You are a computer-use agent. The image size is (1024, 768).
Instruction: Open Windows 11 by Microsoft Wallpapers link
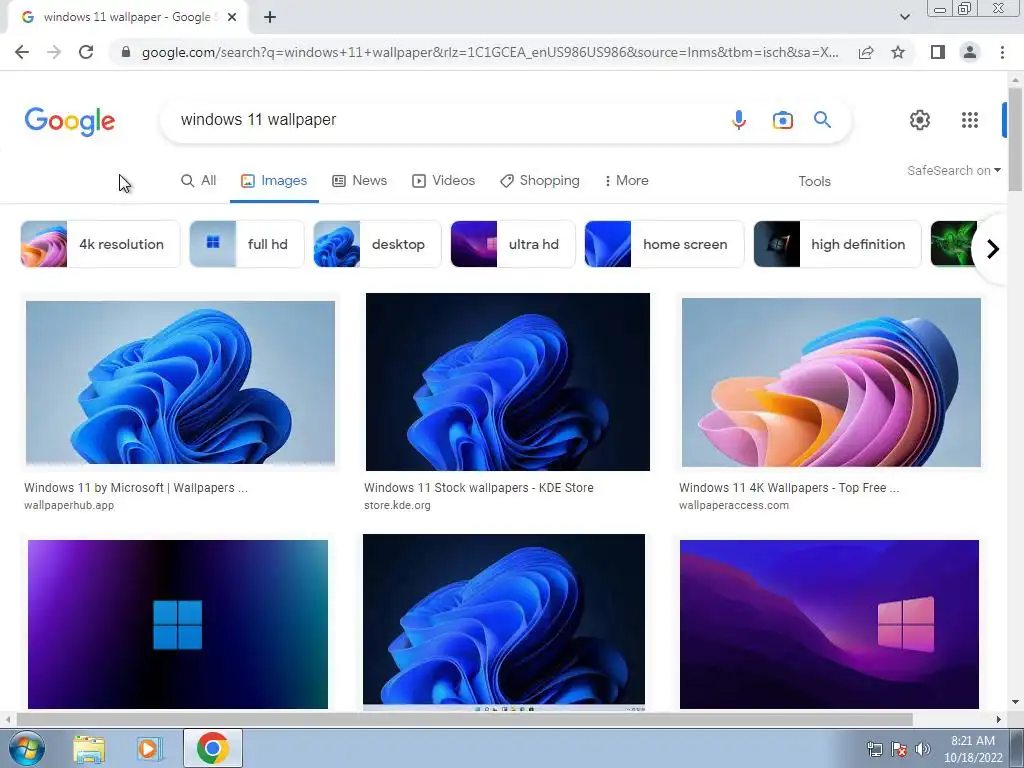136,488
